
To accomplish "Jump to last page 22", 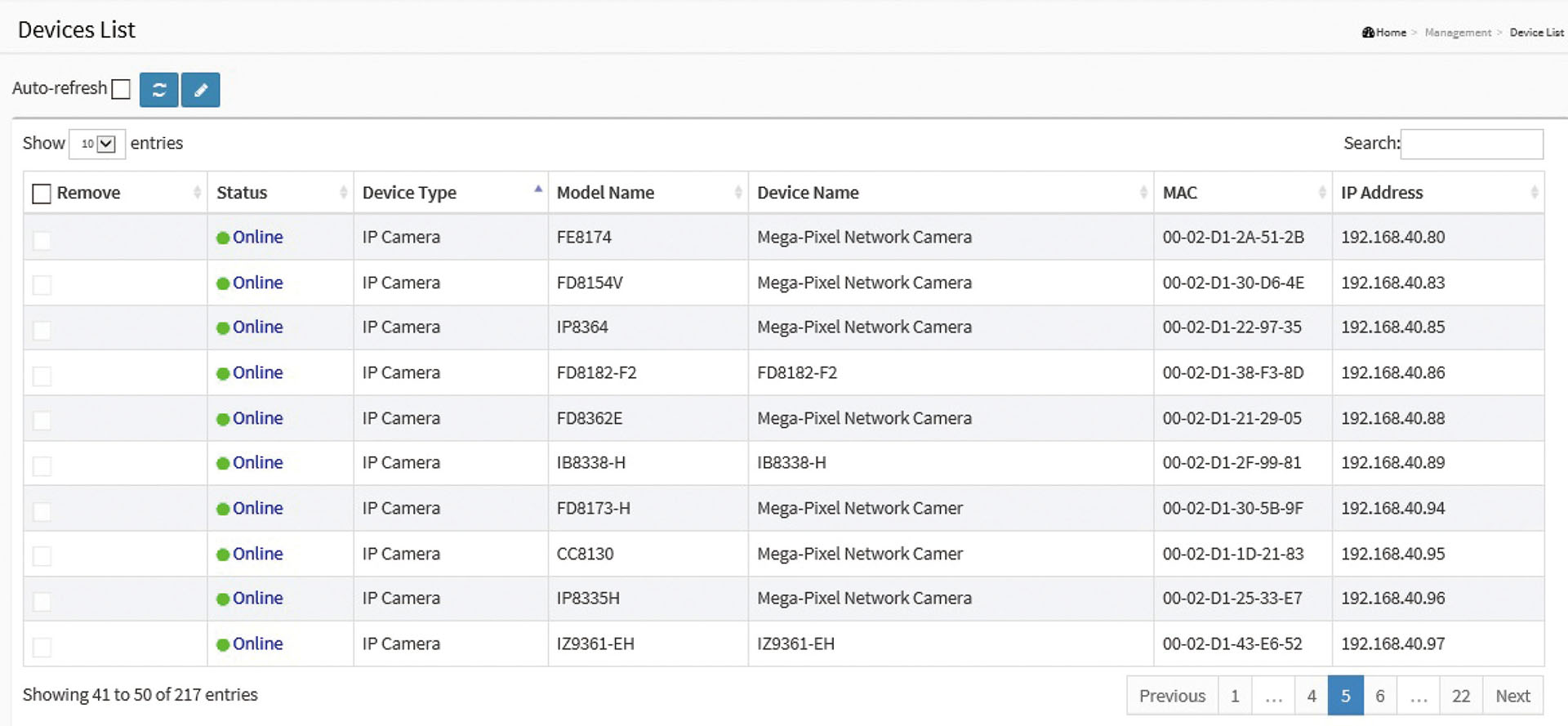I will tap(1460, 696).
